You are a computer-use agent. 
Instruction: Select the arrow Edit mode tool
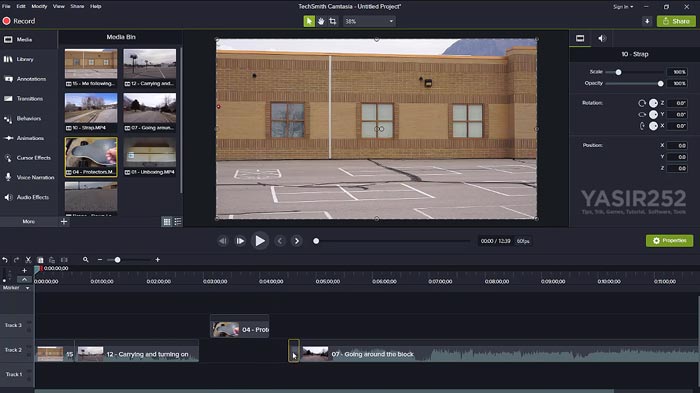(309, 21)
